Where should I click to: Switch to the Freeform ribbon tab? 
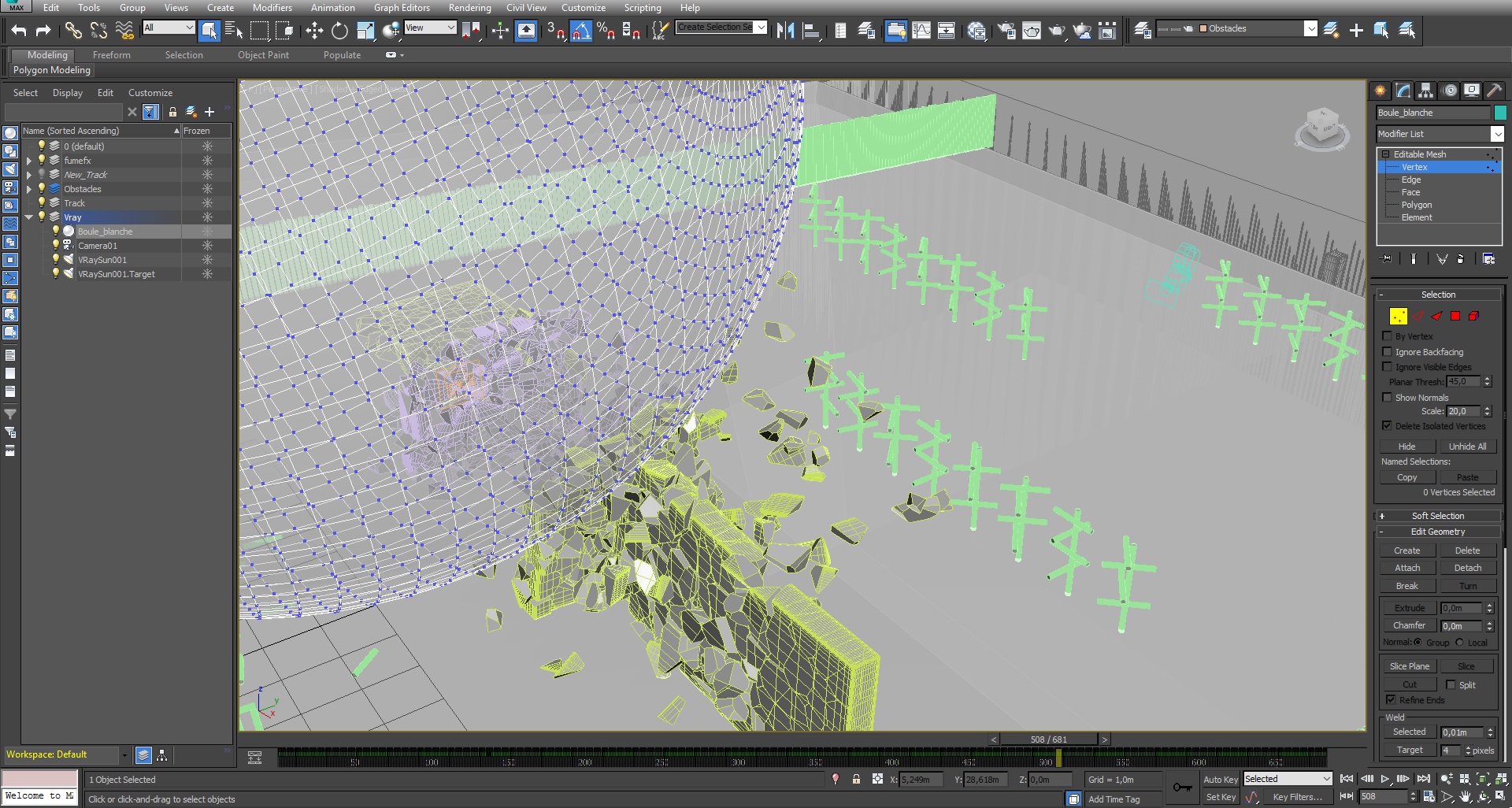[112, 55]
